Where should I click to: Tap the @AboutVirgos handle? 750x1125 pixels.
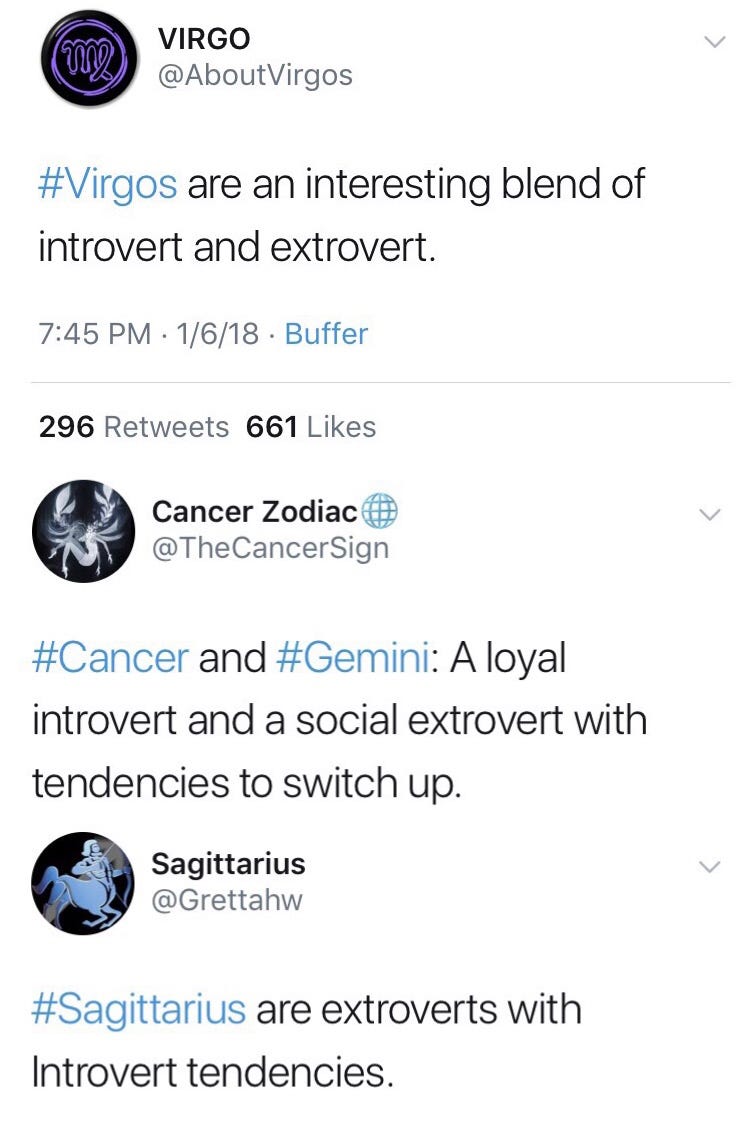point(255,76)
